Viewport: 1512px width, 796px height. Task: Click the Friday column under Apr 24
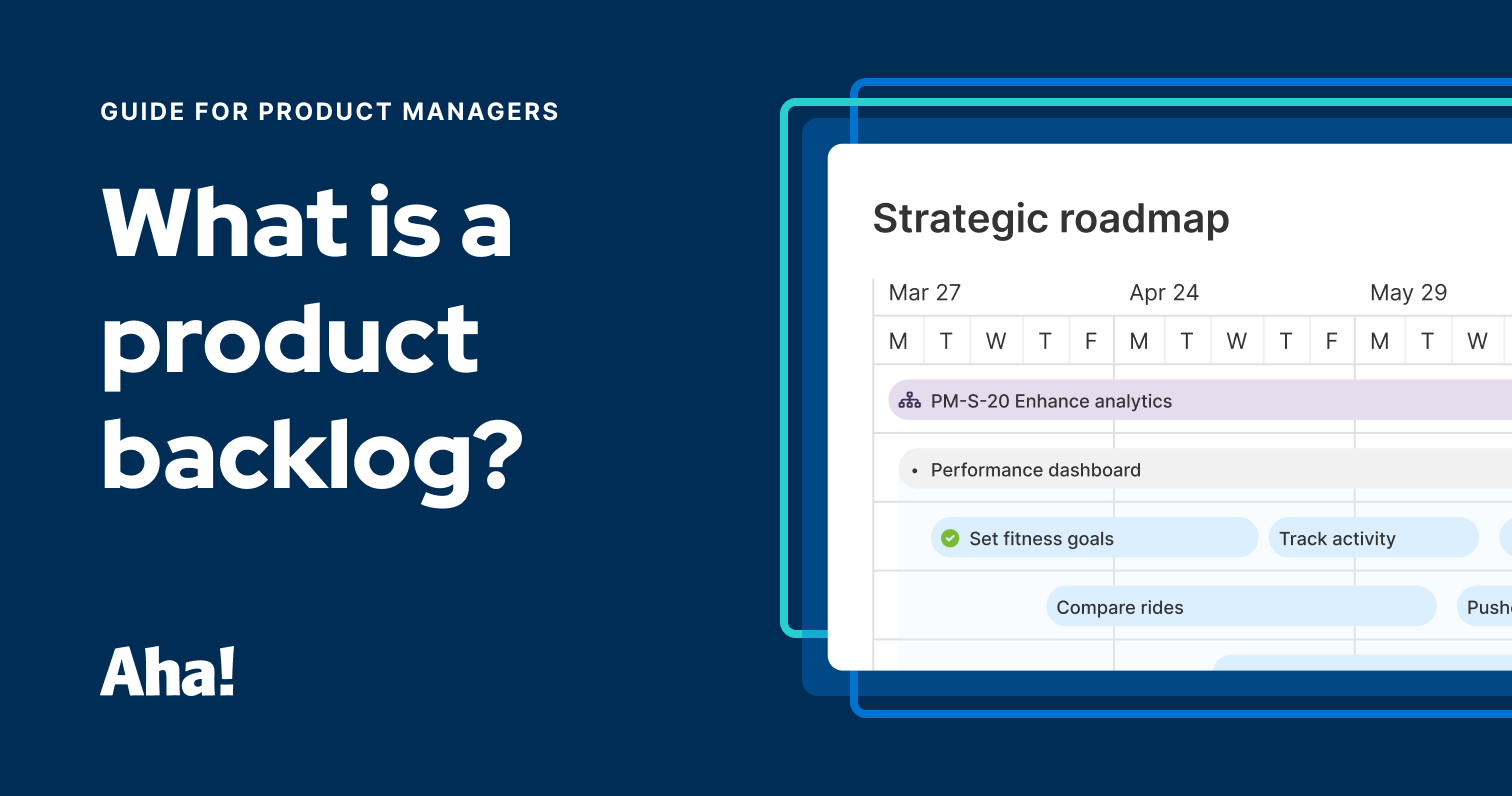coord(1332,340)
